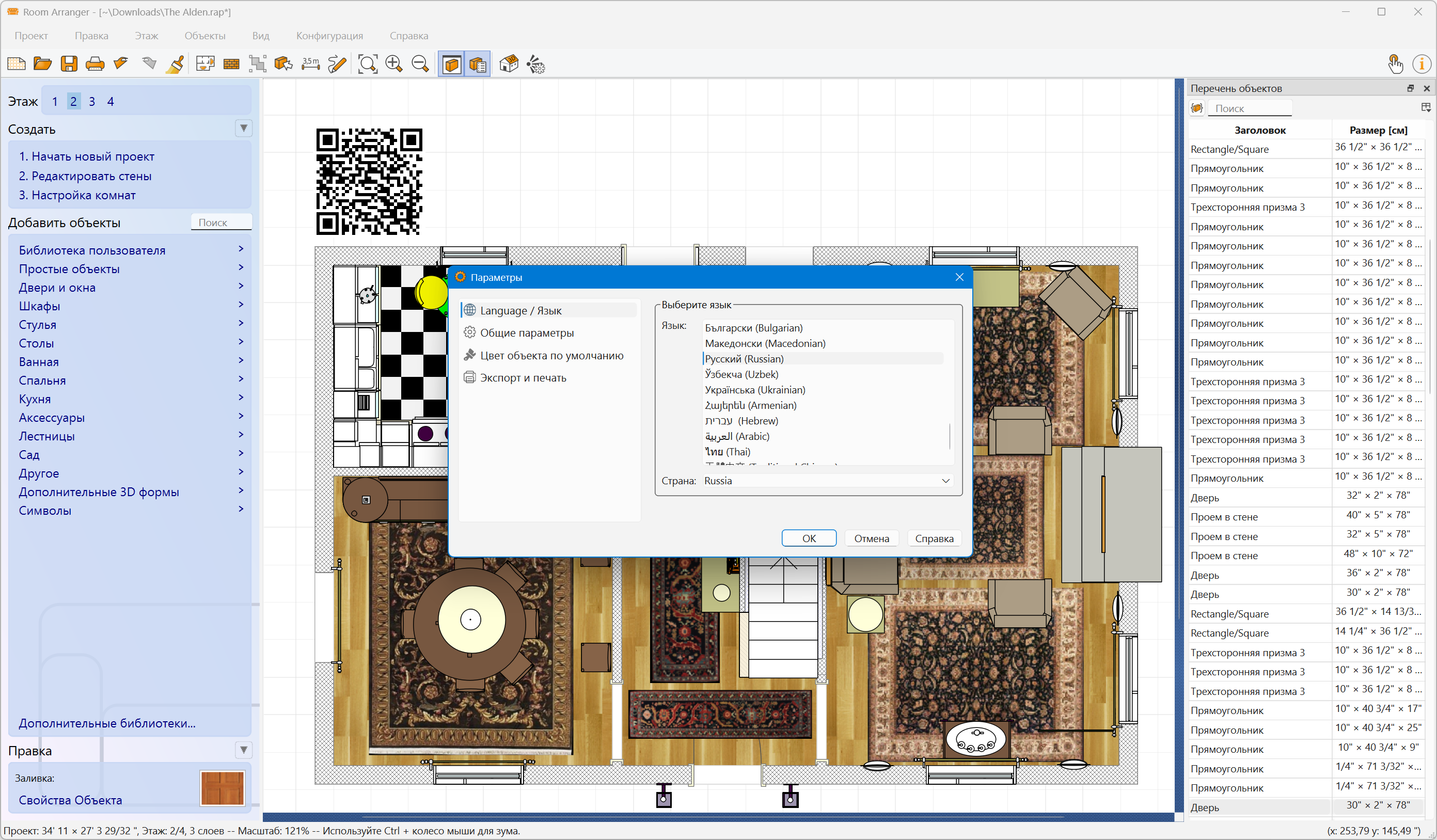Toggle the highlighted 3D box panel button
Screen dimensions: 1437x840
click(452, 64)
